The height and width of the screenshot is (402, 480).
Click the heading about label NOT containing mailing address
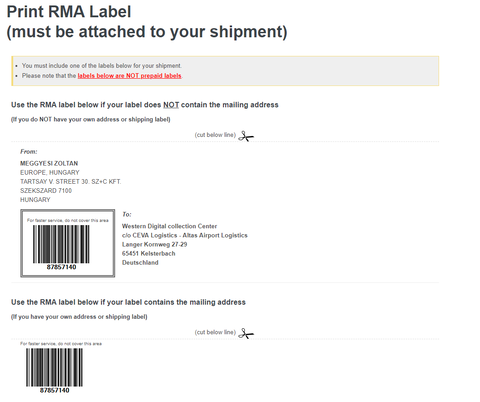pos(145,105)
